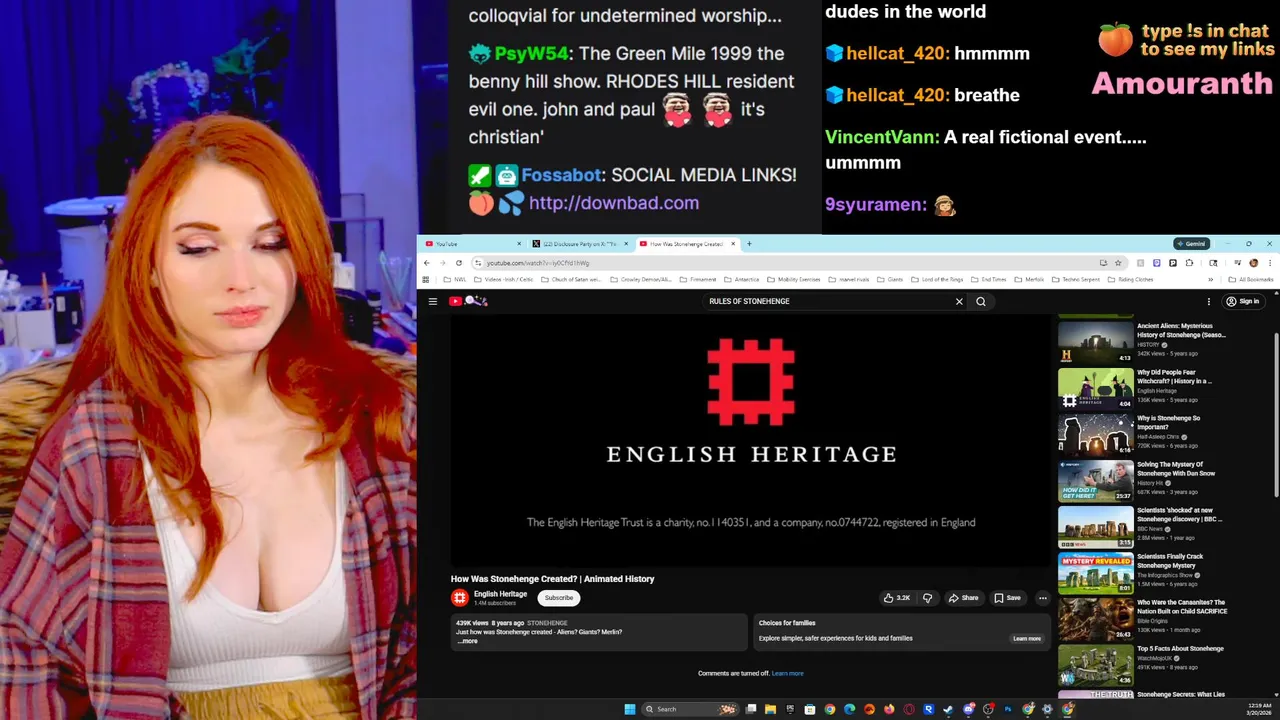Save the video to a playlist
The image size is (1280, 720).
click(1008, 598)
